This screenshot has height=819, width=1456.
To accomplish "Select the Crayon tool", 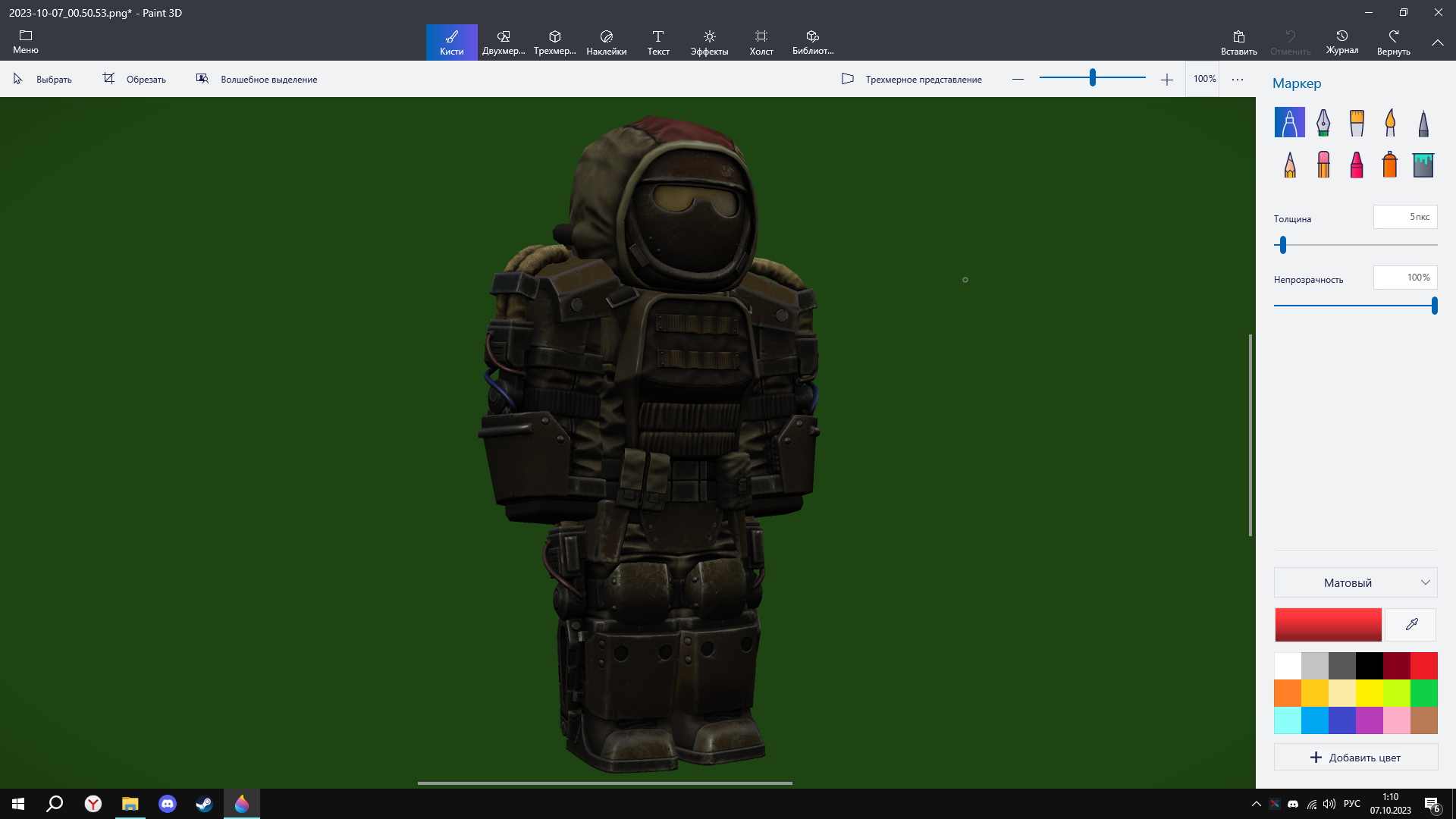I will (x=1357, y=165).
